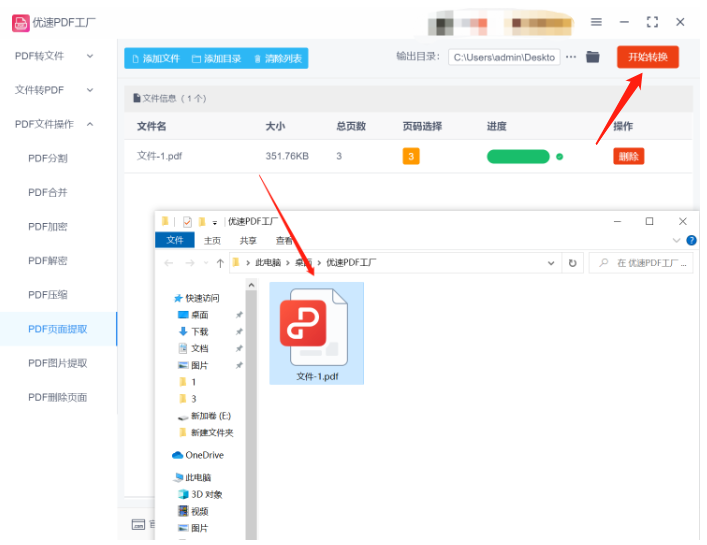707x545 pixels.
Task: Expand the Explorer ribbon chevron
Action: 676,240
